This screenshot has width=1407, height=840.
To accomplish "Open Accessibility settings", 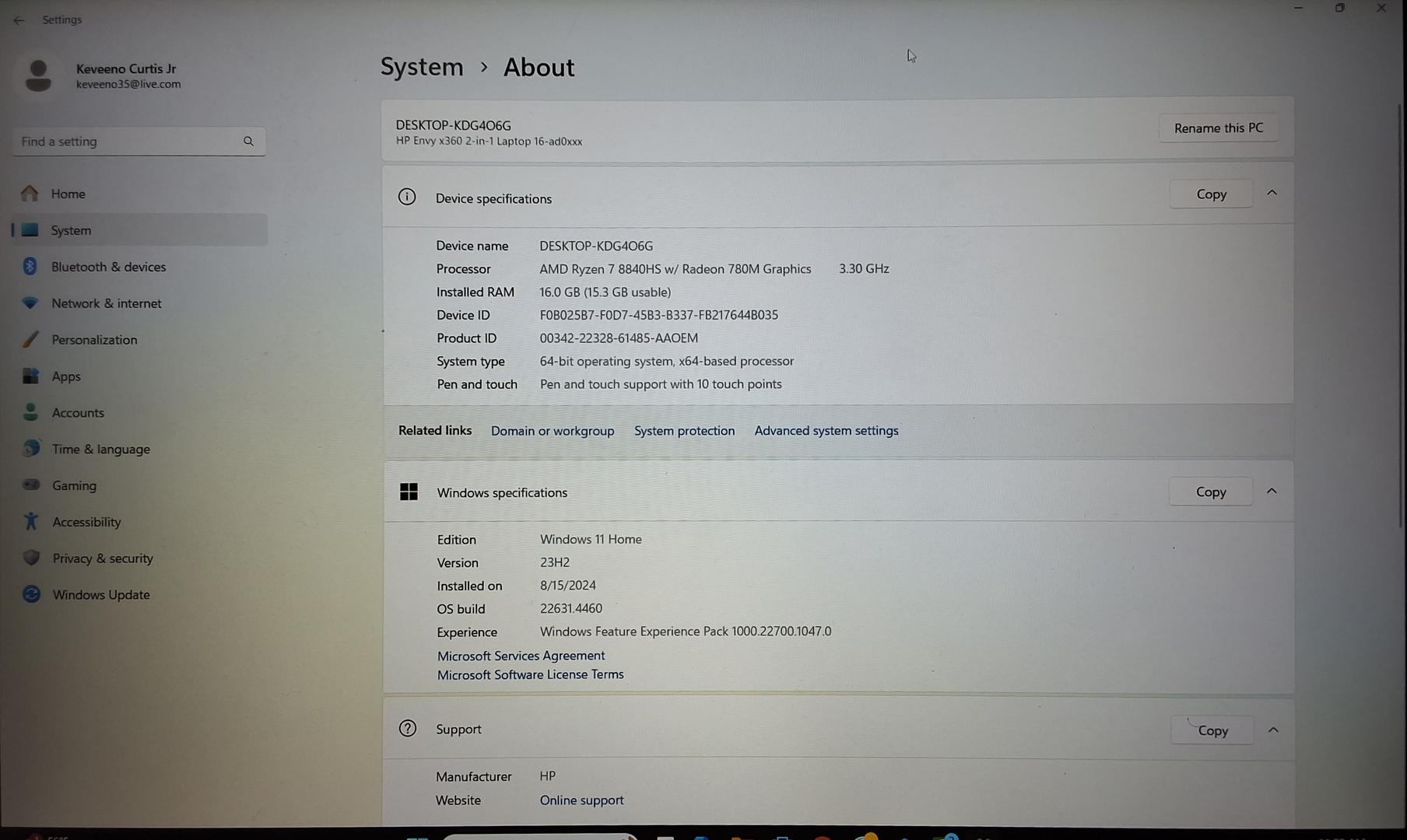I will pos(140,522).
